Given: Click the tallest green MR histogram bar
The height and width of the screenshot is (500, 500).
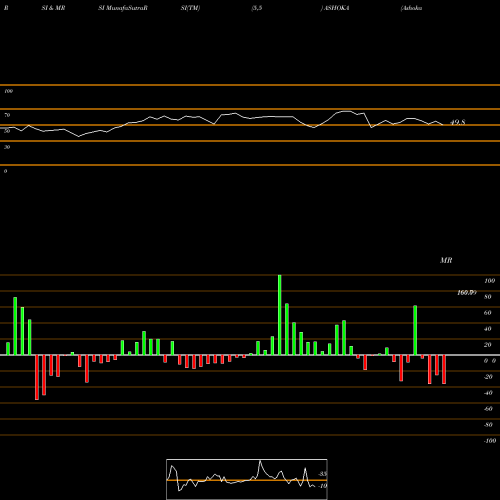Looking at the screenshot, I should pyautogui.click(x=279, y=315).
